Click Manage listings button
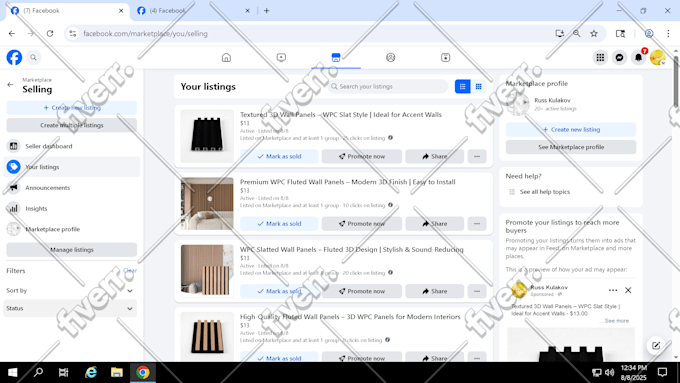 (72, 250)
